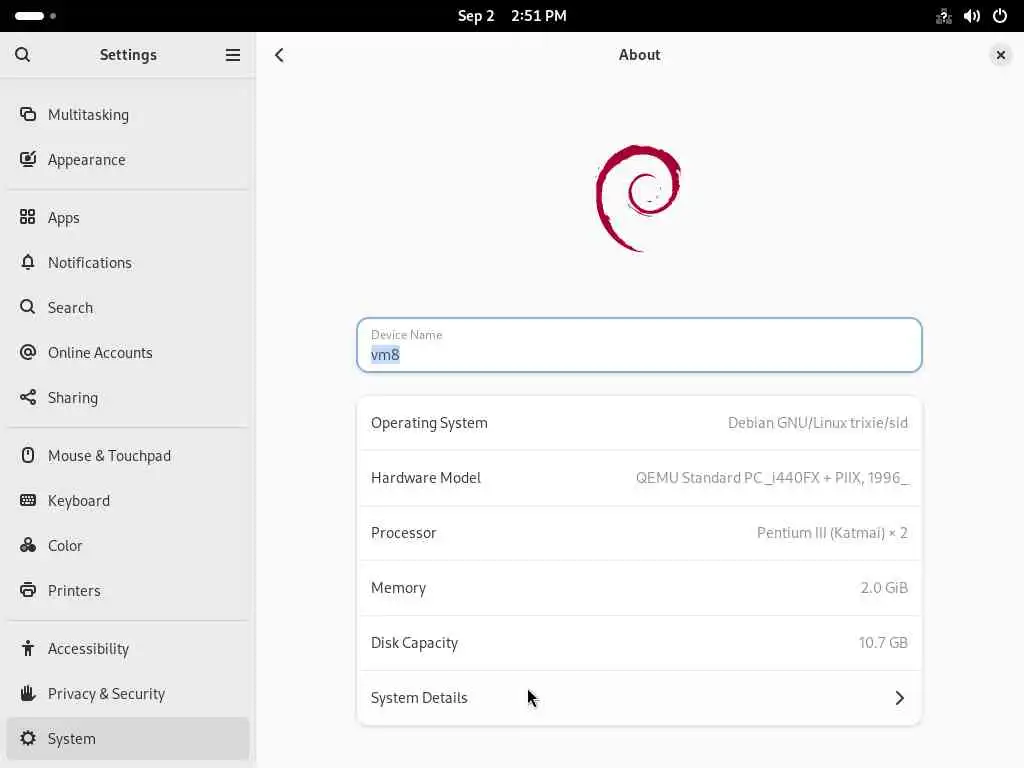This screenshot has width=1024, height=768.
Task: Click the "2.0 GiB" memory value
Action: point(884,587)
